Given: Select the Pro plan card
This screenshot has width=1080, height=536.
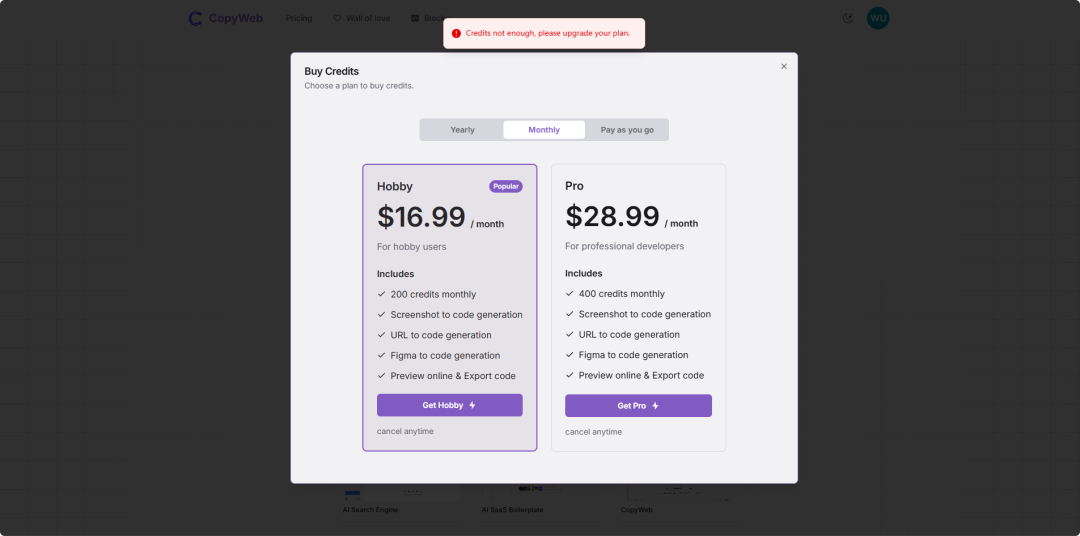Looking at the screenshot, I should tap(638, 307).
